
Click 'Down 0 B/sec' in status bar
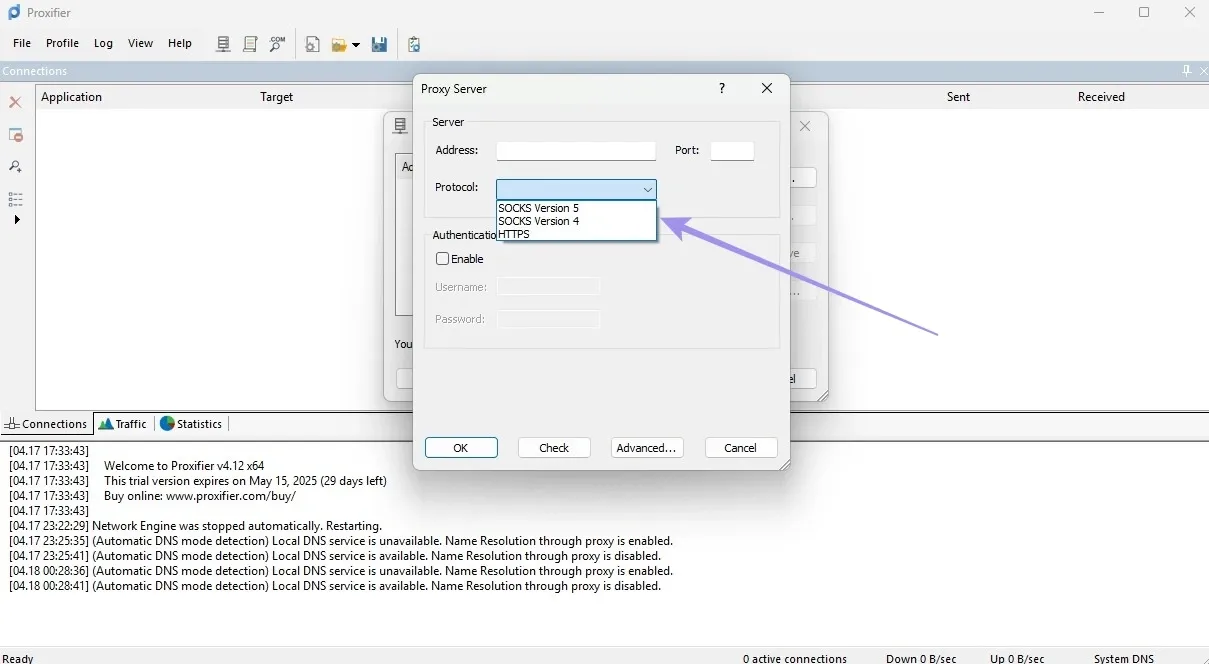click(921, 658)
